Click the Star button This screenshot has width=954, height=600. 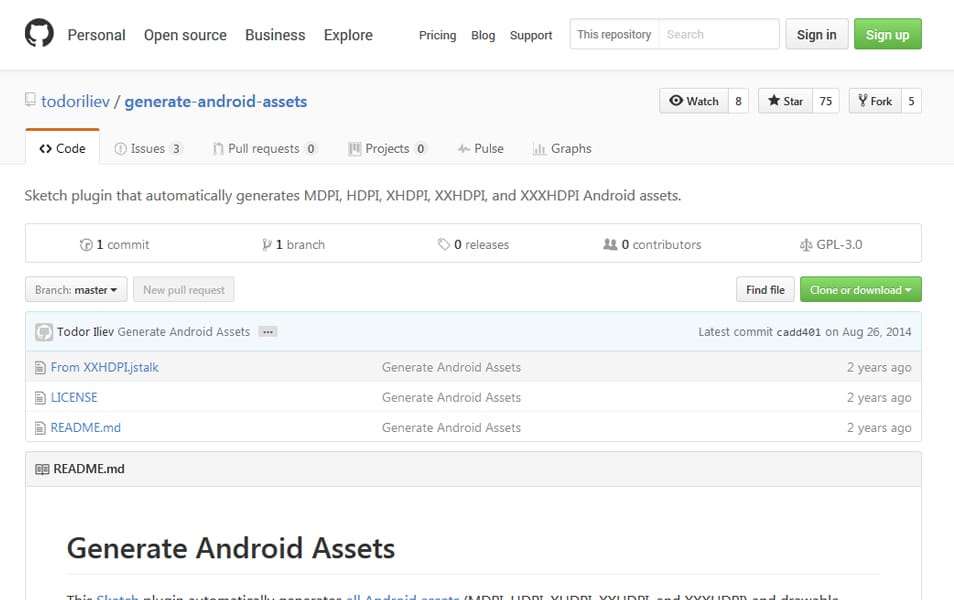click(x=785, y=101)
